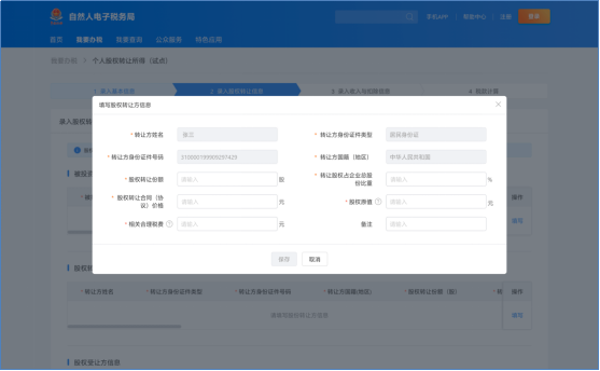
Task: Focus the 相关合理税费 input
Action: click(x=227, y=224)
